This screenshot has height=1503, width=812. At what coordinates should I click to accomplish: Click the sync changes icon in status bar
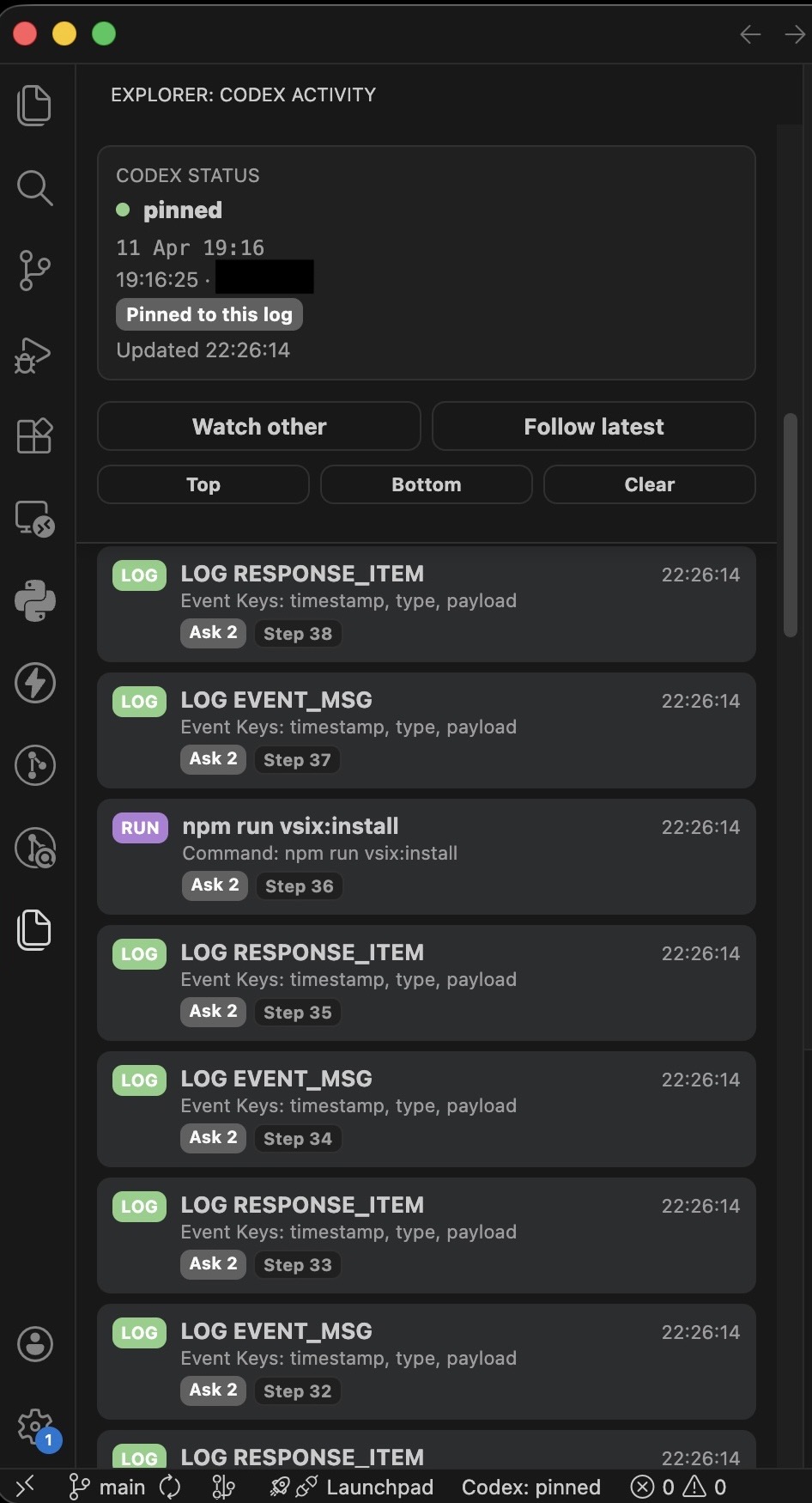coord(169,1487)
